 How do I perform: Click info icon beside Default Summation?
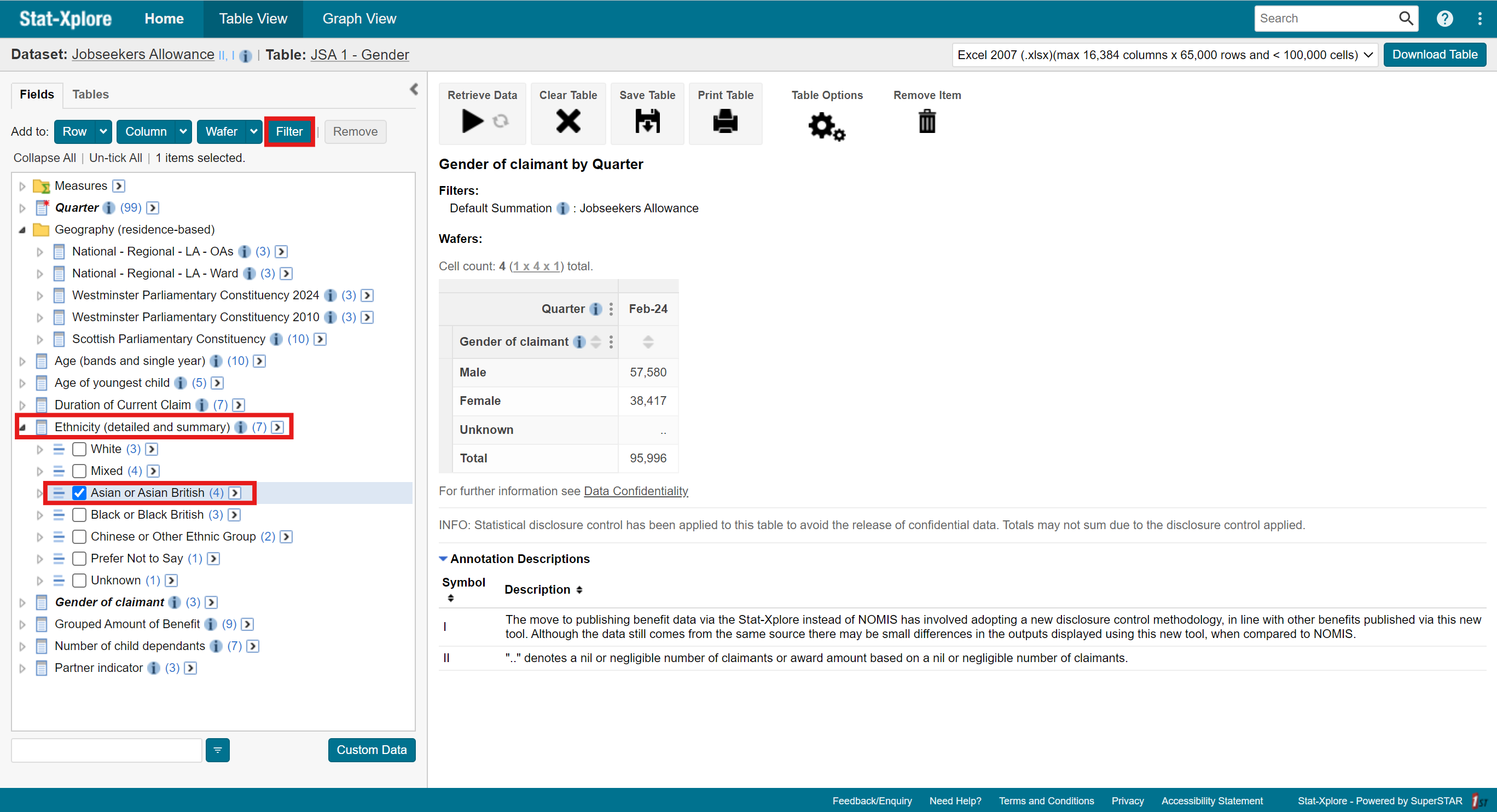click(562, 208)
